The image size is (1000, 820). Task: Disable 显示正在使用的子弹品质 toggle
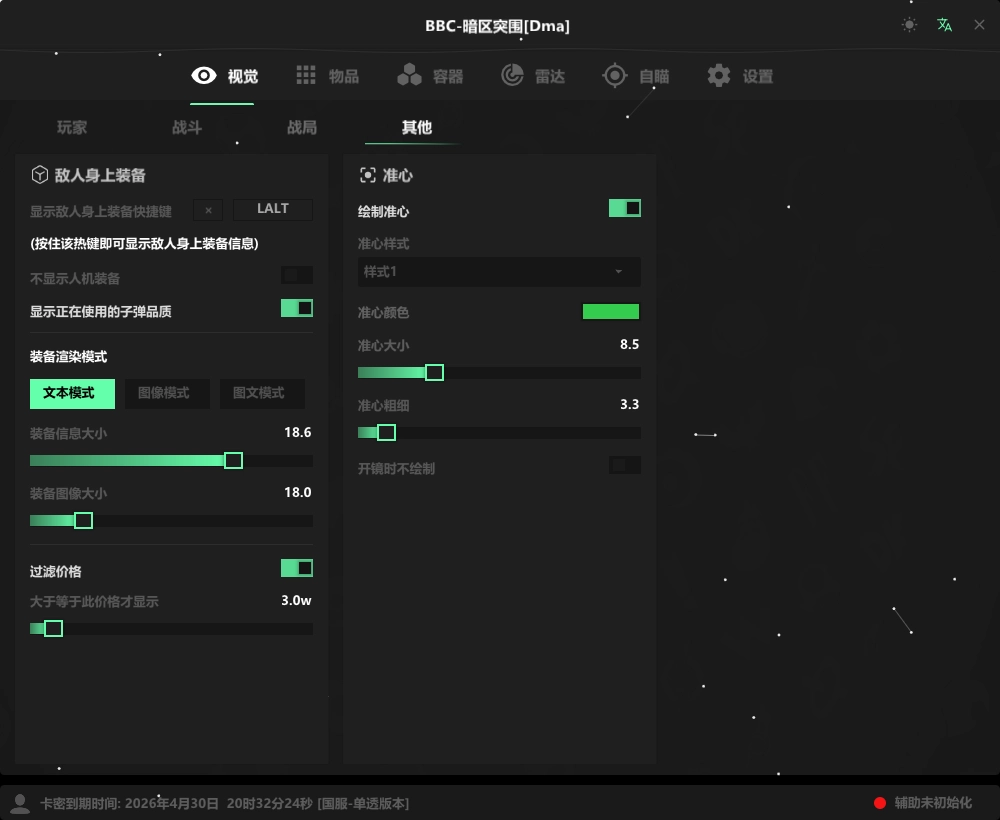click(297, 308)
